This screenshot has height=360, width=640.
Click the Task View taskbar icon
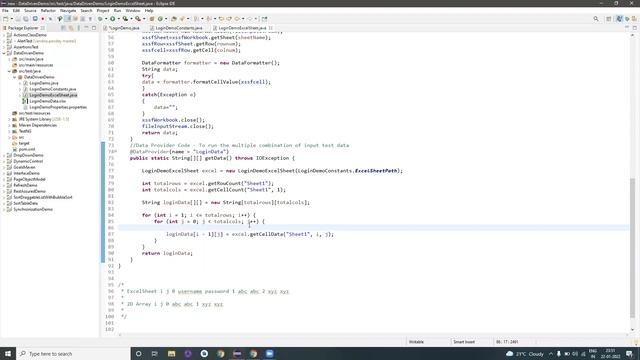tap(155, 353)
